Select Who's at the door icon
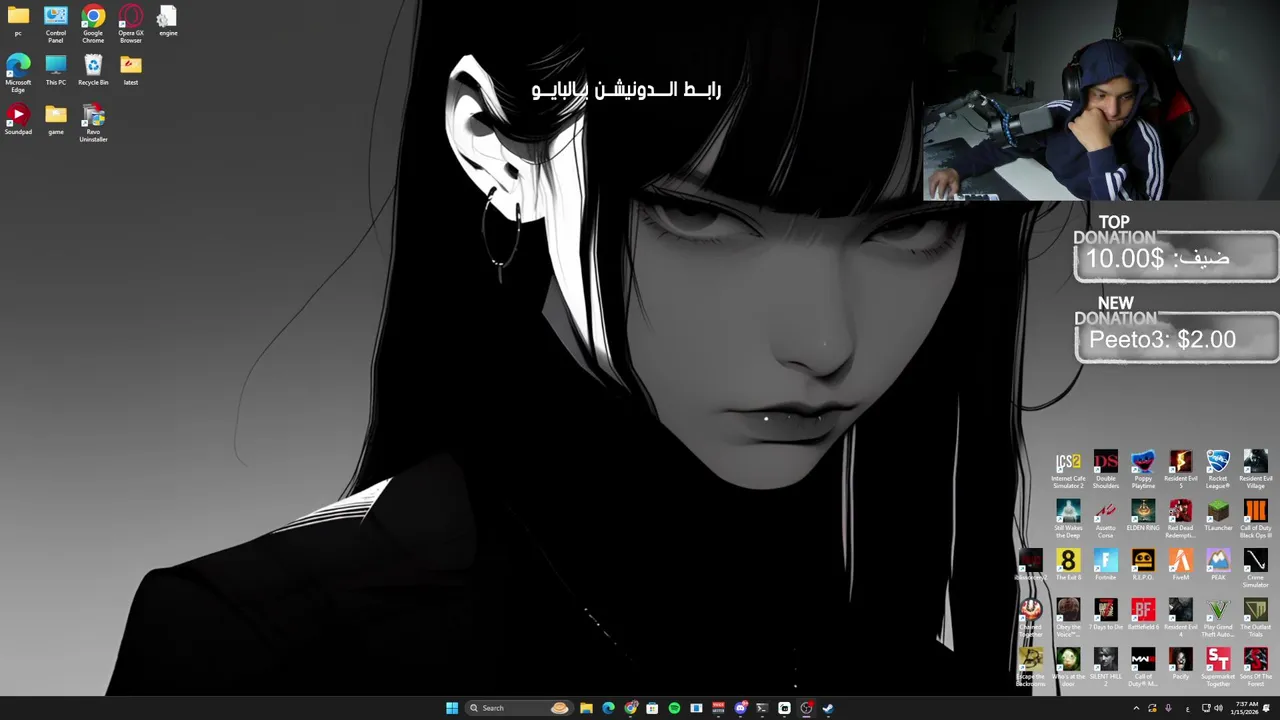 click(1068, 668)
